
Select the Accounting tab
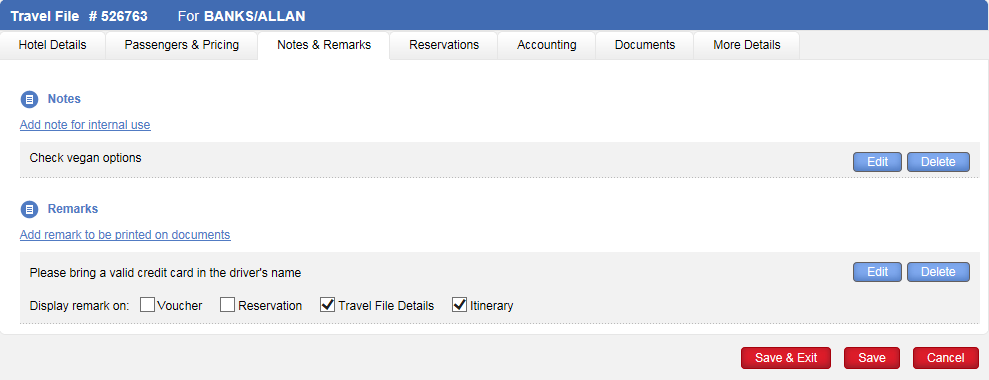coord(547,45)
